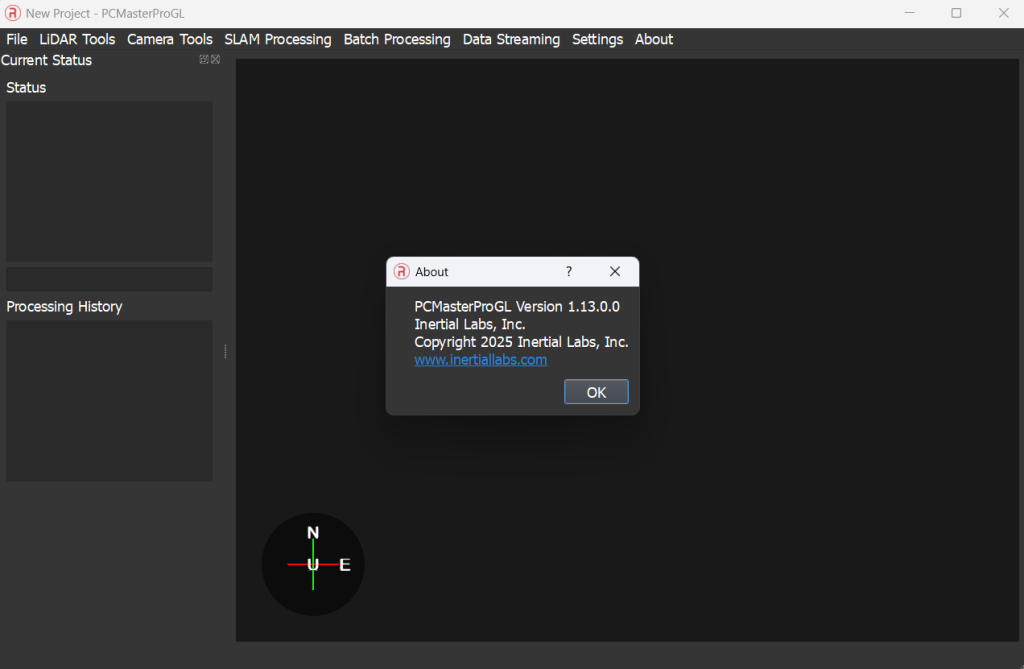Image resolution: width=1024 pixels, height=669 pixels.
Task: Open the SLAM Processing menu
Action: click(x=277, y=39)
